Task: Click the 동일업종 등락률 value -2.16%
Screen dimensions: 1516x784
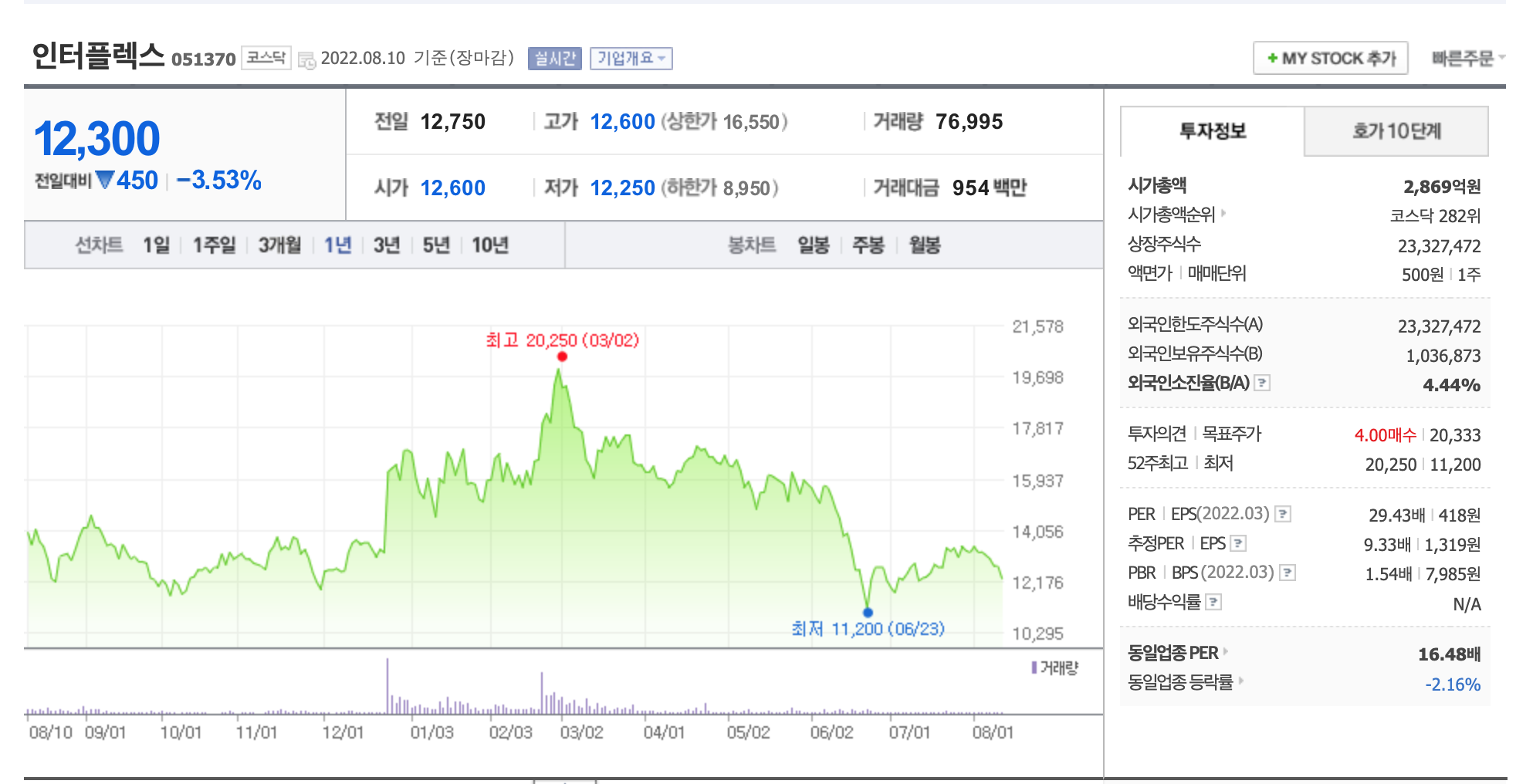Action: point(1453,684)
